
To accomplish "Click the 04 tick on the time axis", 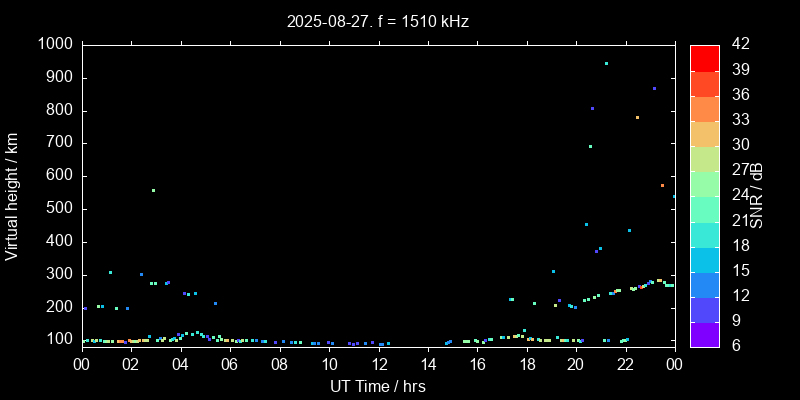I will (x=180, y=365).
